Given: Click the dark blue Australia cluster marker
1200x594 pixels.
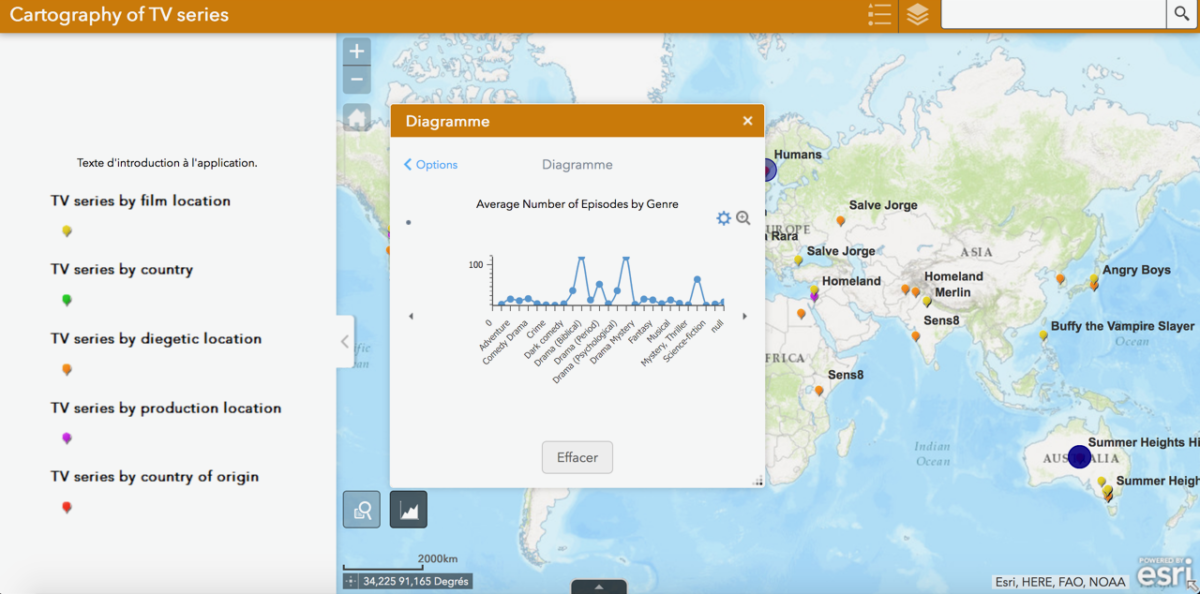Looking at the screenshot, I should click(x=1079, y=457).
